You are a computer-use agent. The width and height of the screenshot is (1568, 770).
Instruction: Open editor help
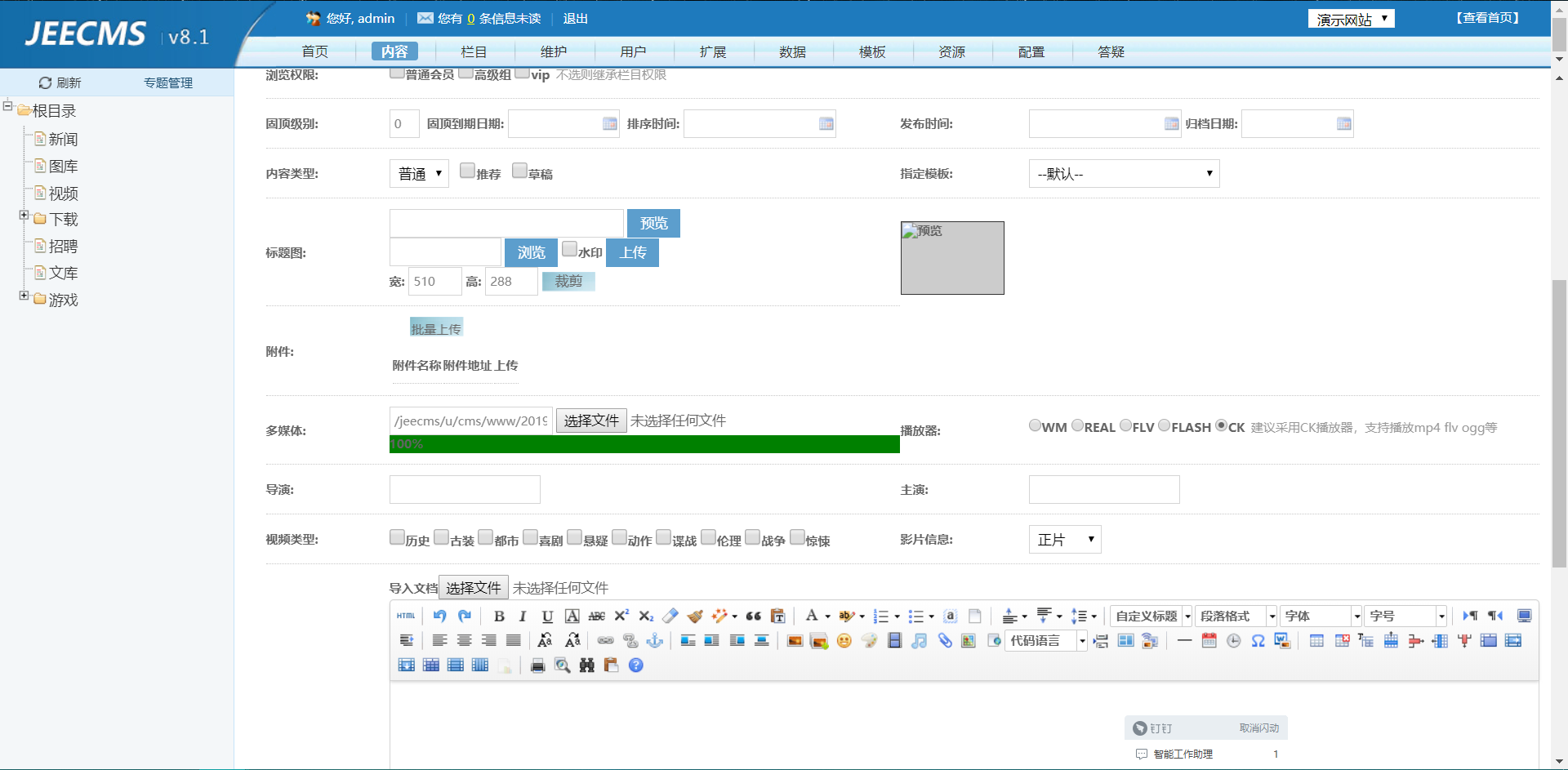click(x=636, y=665)
